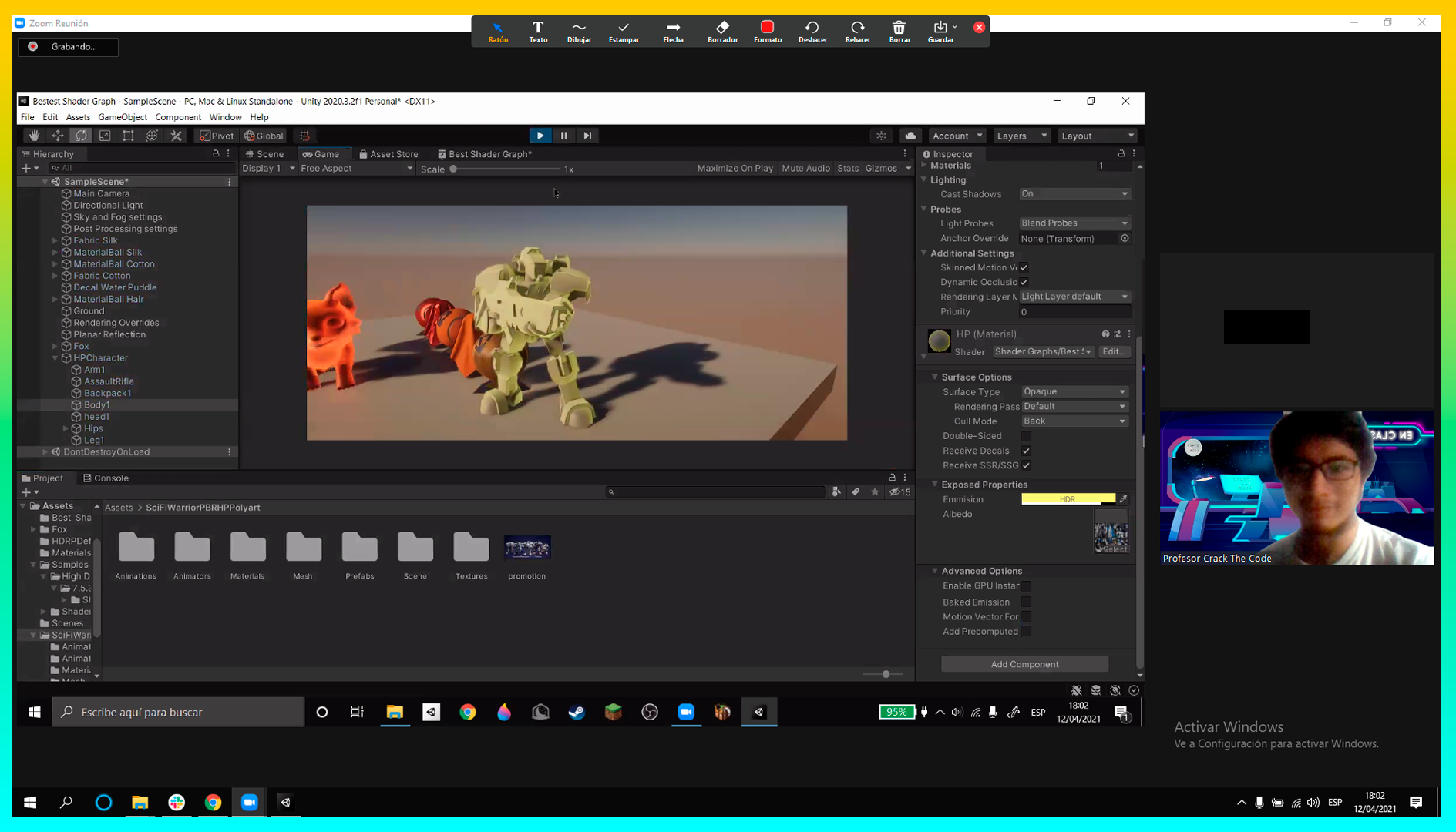This screenshot has height=832, width=1456.
Task: Open the Cast Shadows dropdown
Action: [x=1074, y=194]
